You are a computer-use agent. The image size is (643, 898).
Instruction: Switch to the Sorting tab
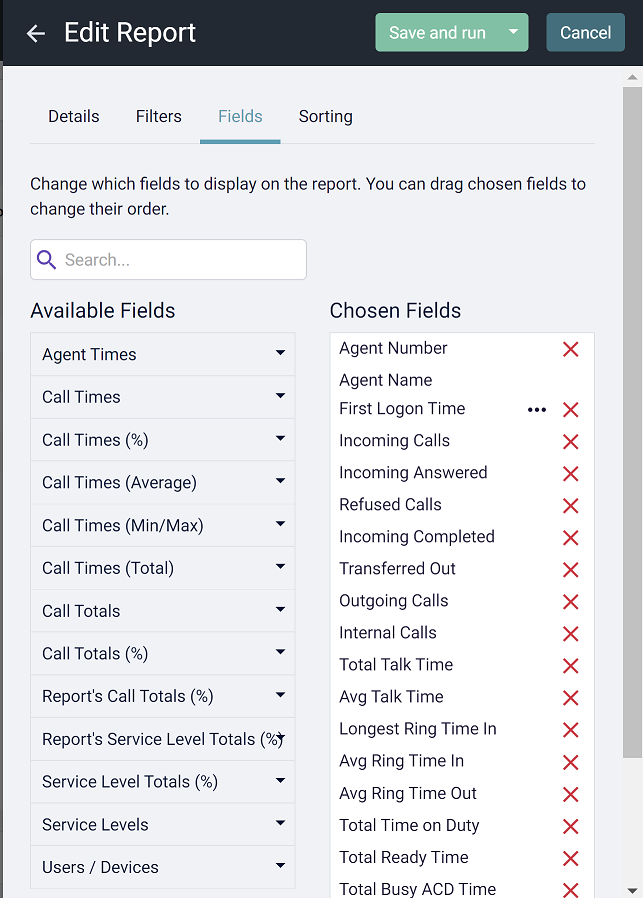(325, 116)
